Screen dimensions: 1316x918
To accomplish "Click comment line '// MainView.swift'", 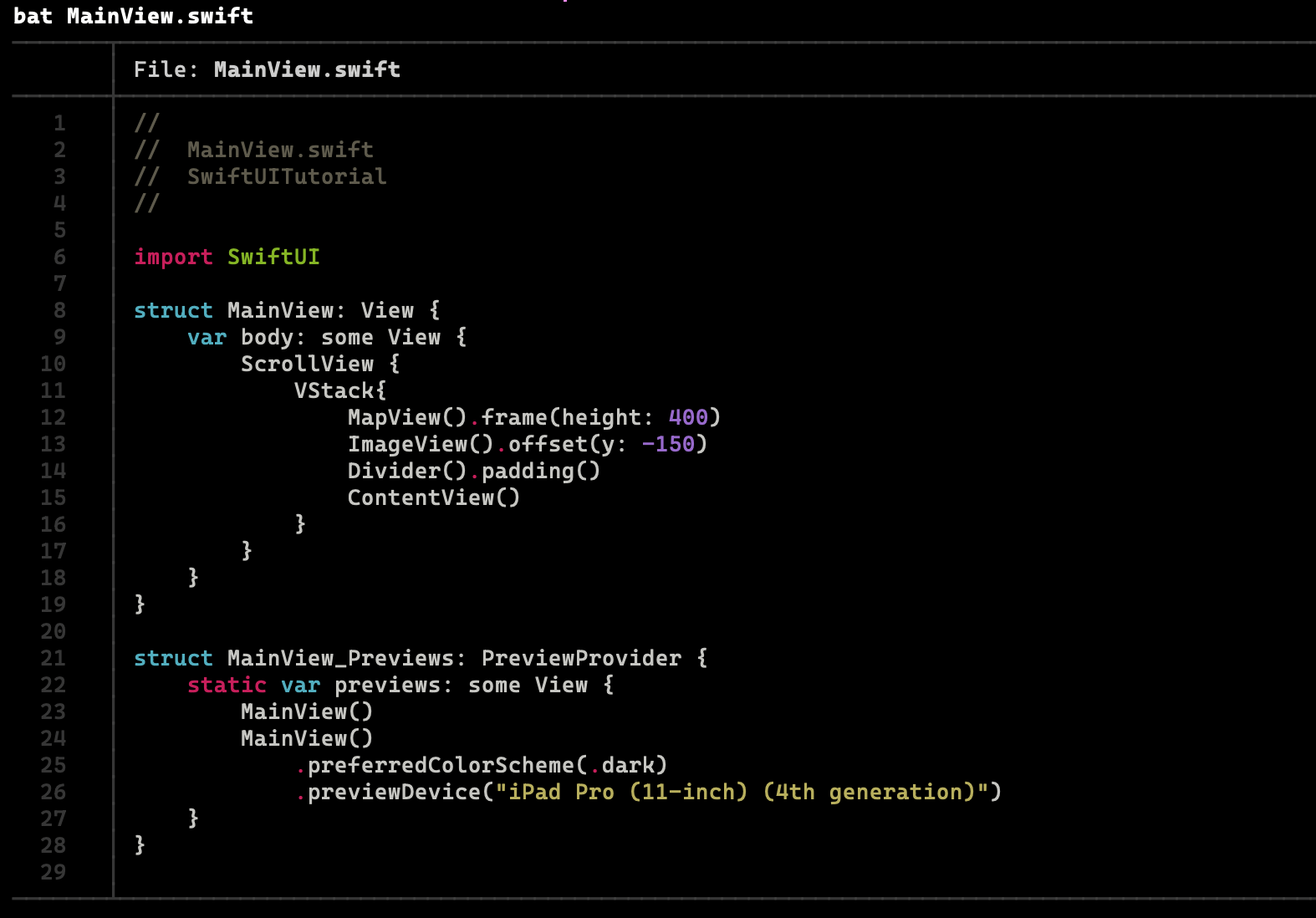I will pos(254,150).
